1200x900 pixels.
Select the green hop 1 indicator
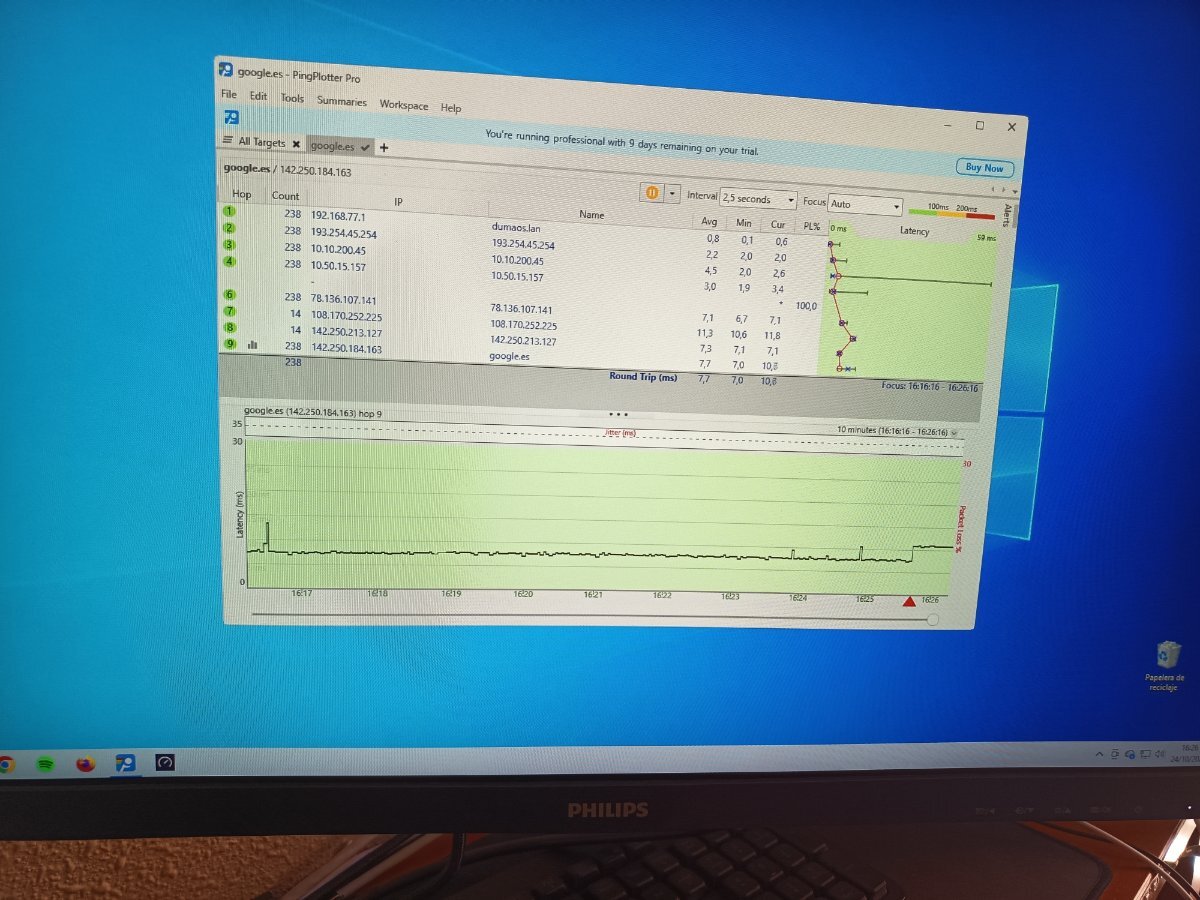(x=229, y=212)
